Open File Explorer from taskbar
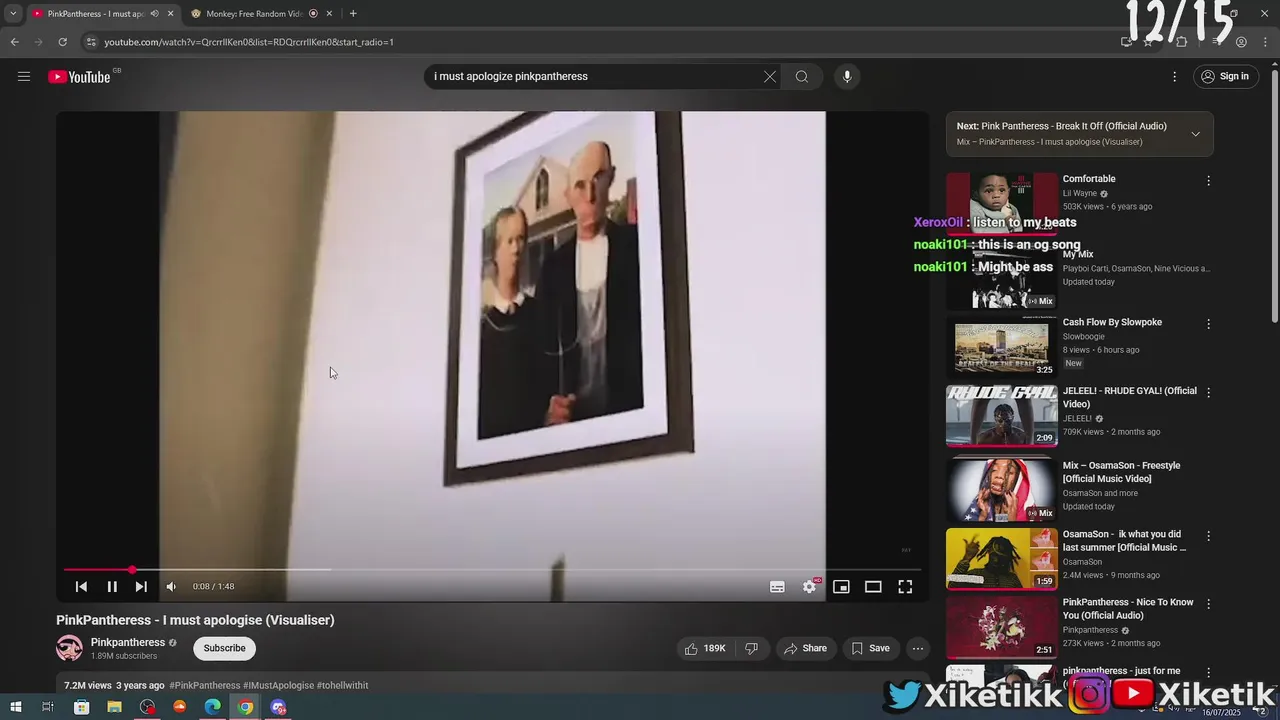This screenshot has height=720, width=1280. [x=115, y=707]
